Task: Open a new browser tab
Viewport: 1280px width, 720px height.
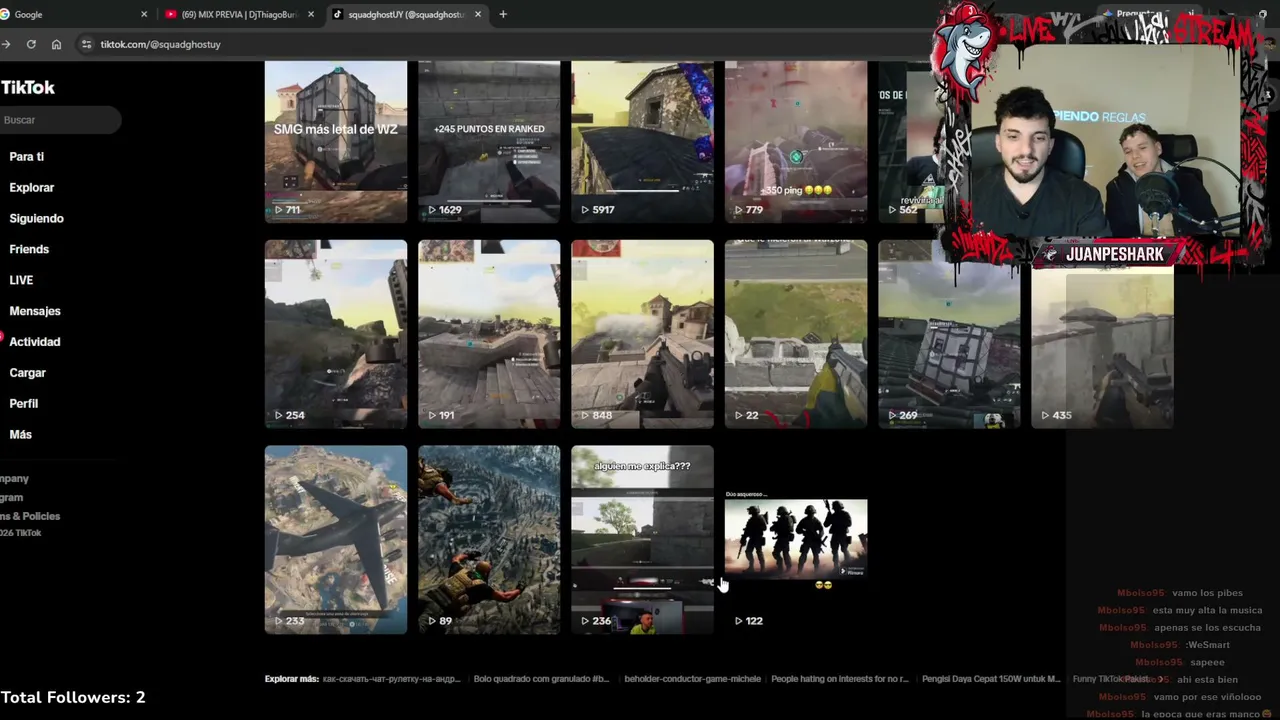Action: [503, 14]
